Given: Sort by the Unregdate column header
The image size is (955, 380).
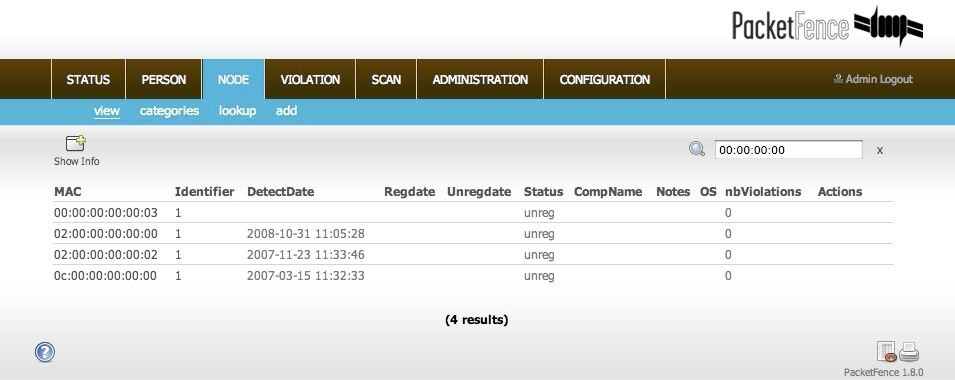Looking at the screenshot, I should [x=479, y=192].
